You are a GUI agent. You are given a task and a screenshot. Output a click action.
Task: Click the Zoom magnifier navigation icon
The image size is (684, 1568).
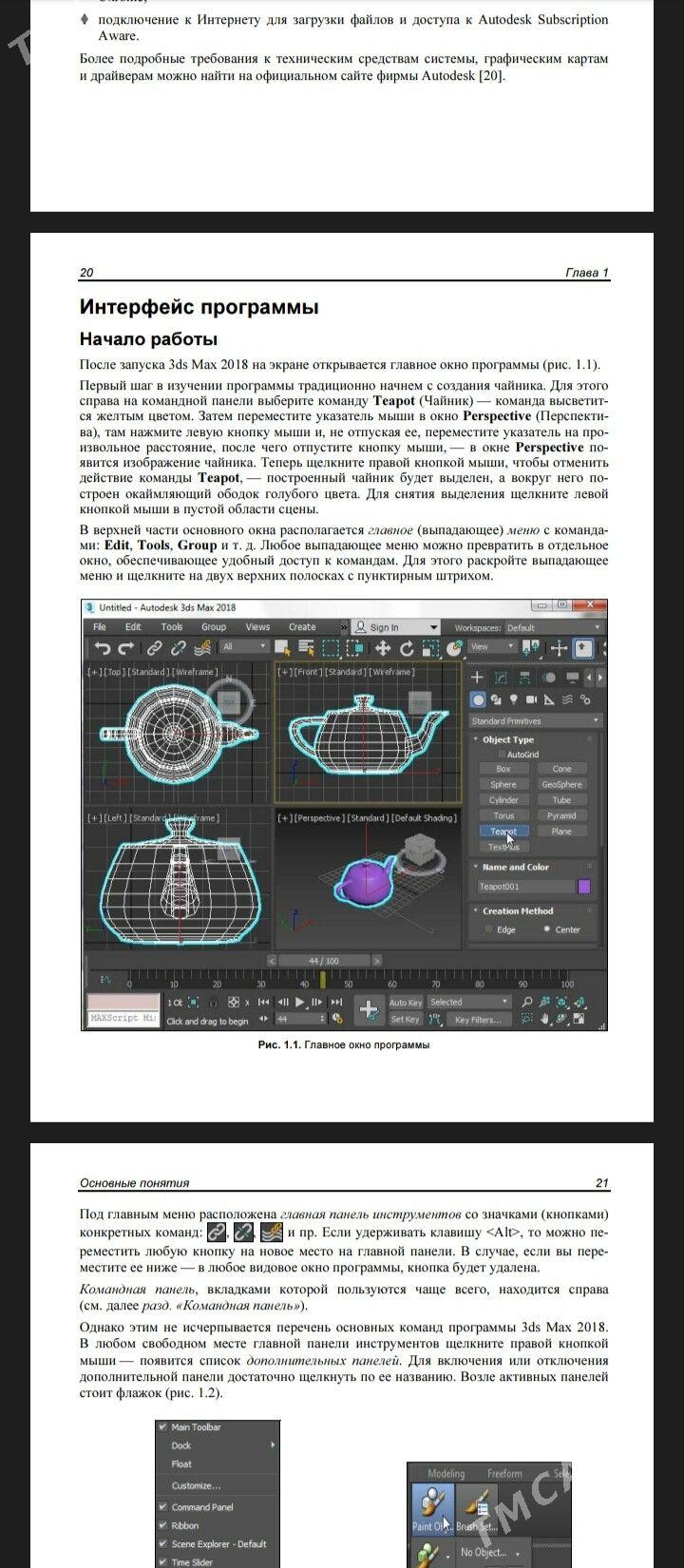click(x=528, y=1002)
